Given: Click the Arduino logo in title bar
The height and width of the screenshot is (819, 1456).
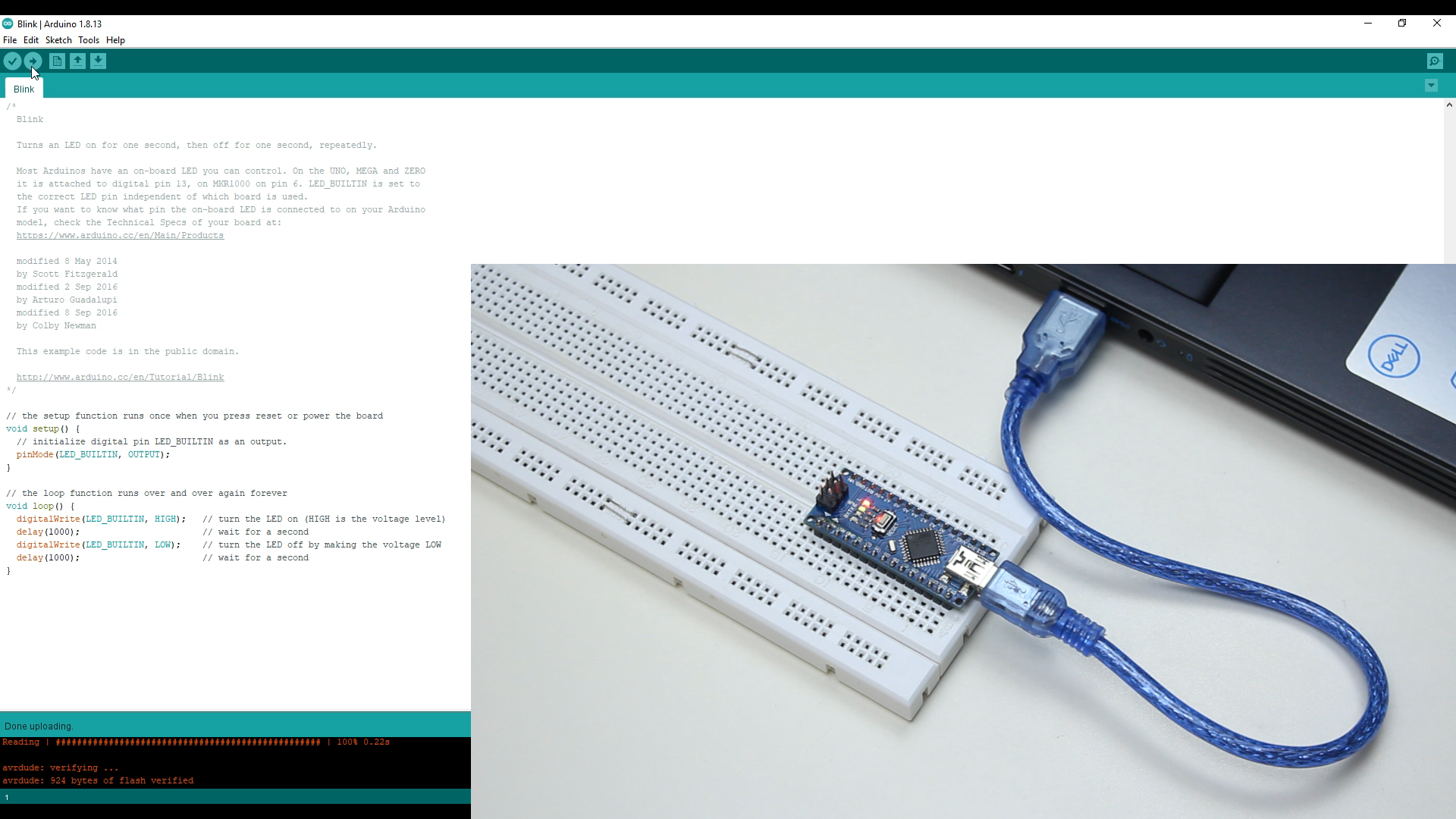Looking at the screenshot, I should (x=8, y=24).
